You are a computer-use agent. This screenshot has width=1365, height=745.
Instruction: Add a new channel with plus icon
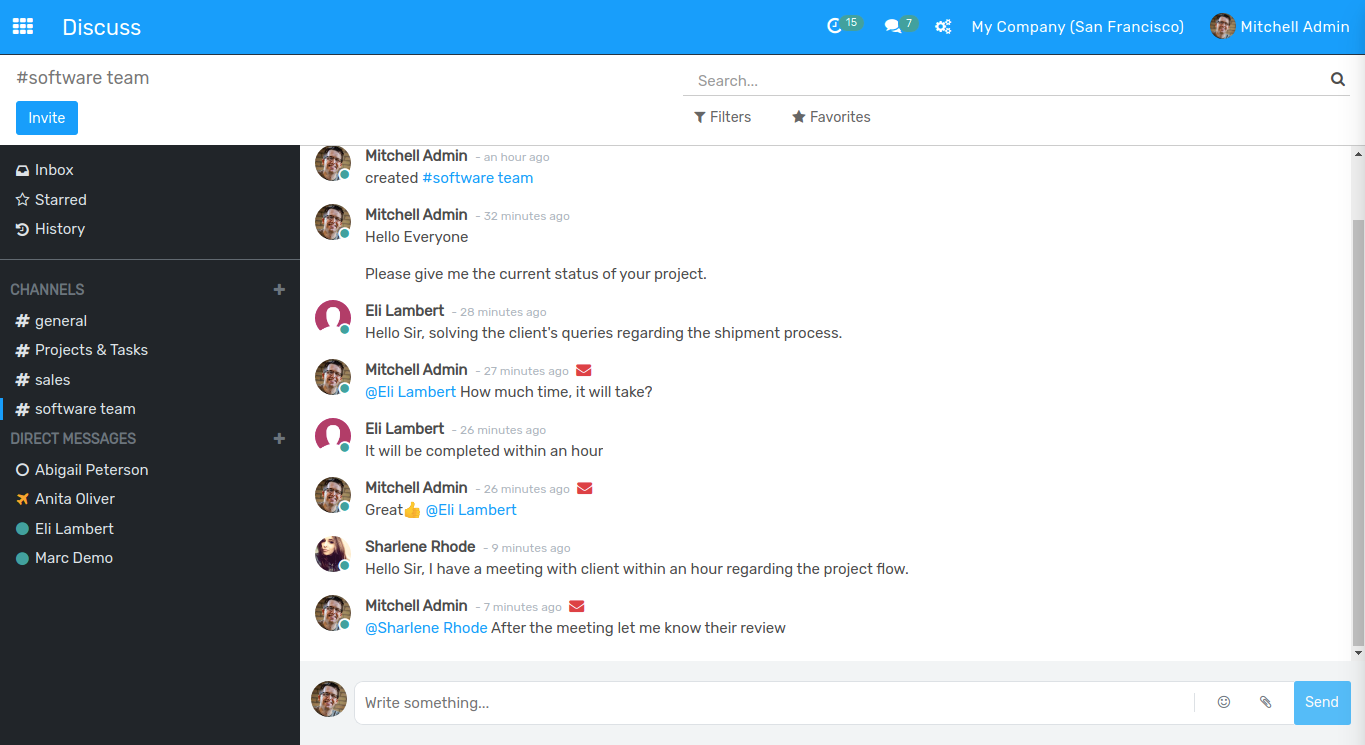pos(279,290)
